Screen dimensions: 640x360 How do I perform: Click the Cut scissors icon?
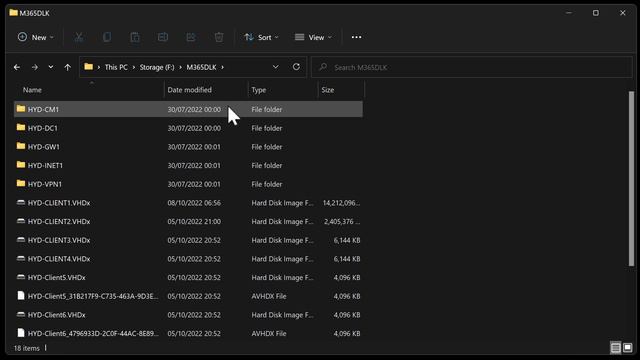(x=79, y=37)
